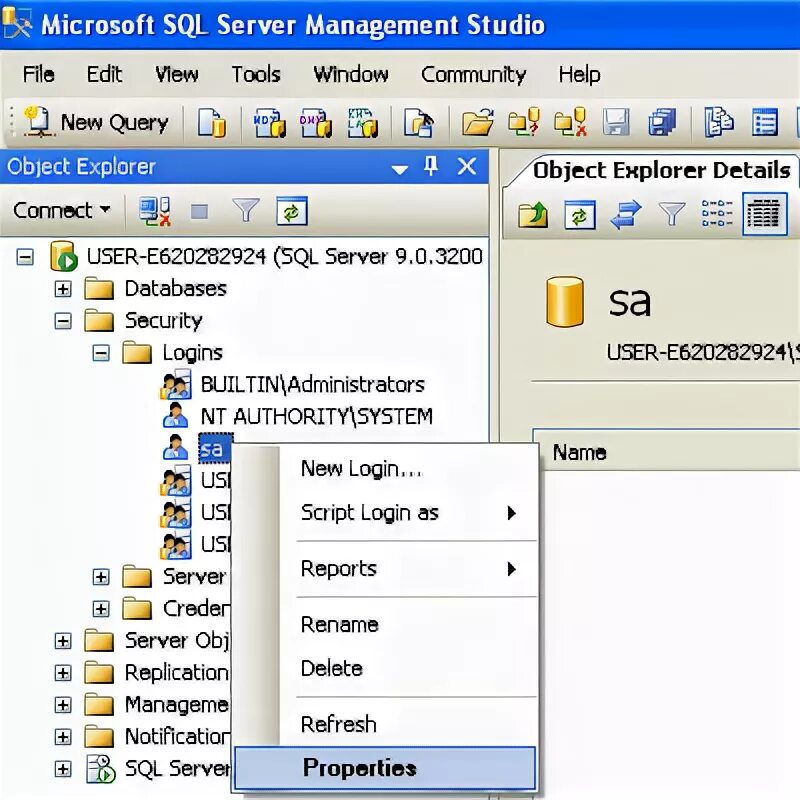The image size is (800, 800).
Task: Expand the Replication folder
Action: [63, 673]
